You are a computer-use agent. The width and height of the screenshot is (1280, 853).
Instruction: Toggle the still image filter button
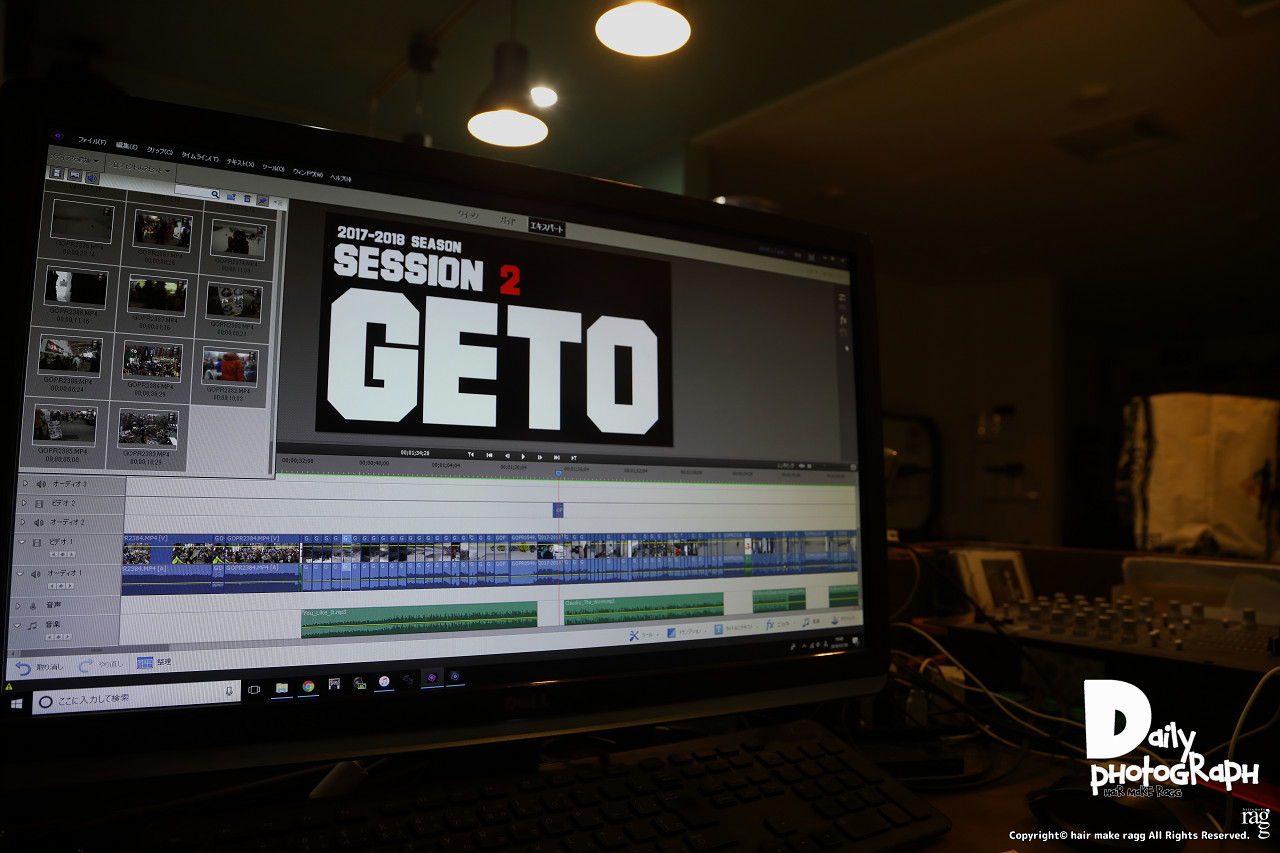(74, 176)
